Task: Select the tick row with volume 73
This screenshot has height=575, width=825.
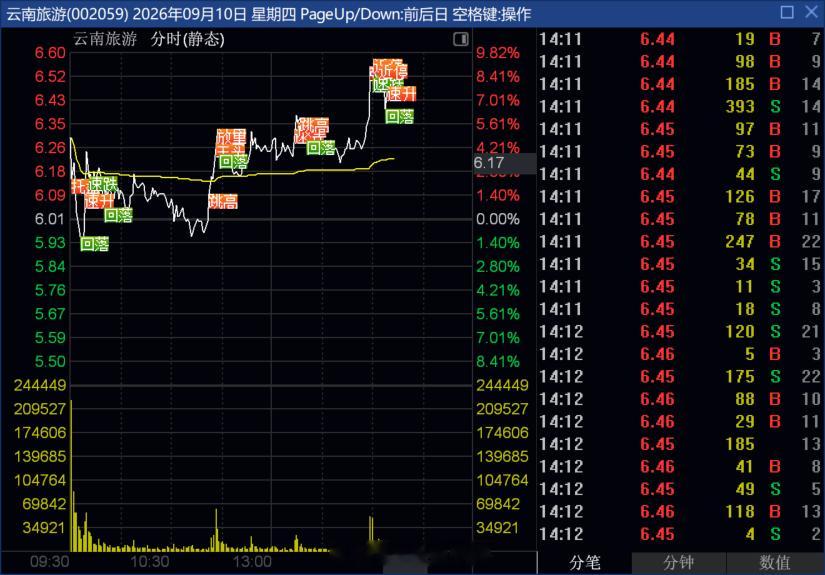Action: (x=680, y=152)
